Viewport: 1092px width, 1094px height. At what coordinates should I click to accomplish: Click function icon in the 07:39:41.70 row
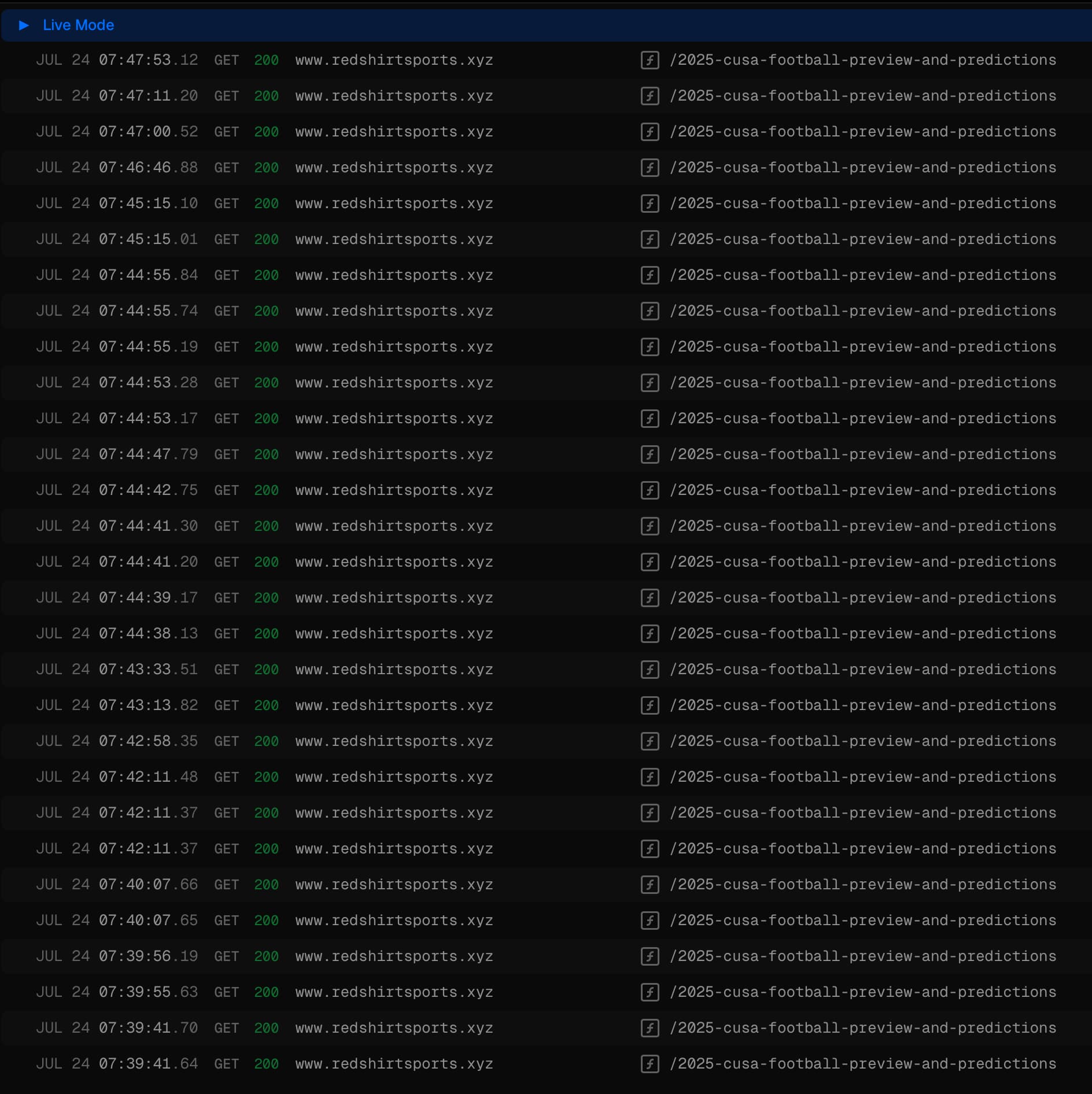click(x=650, y=1028)
